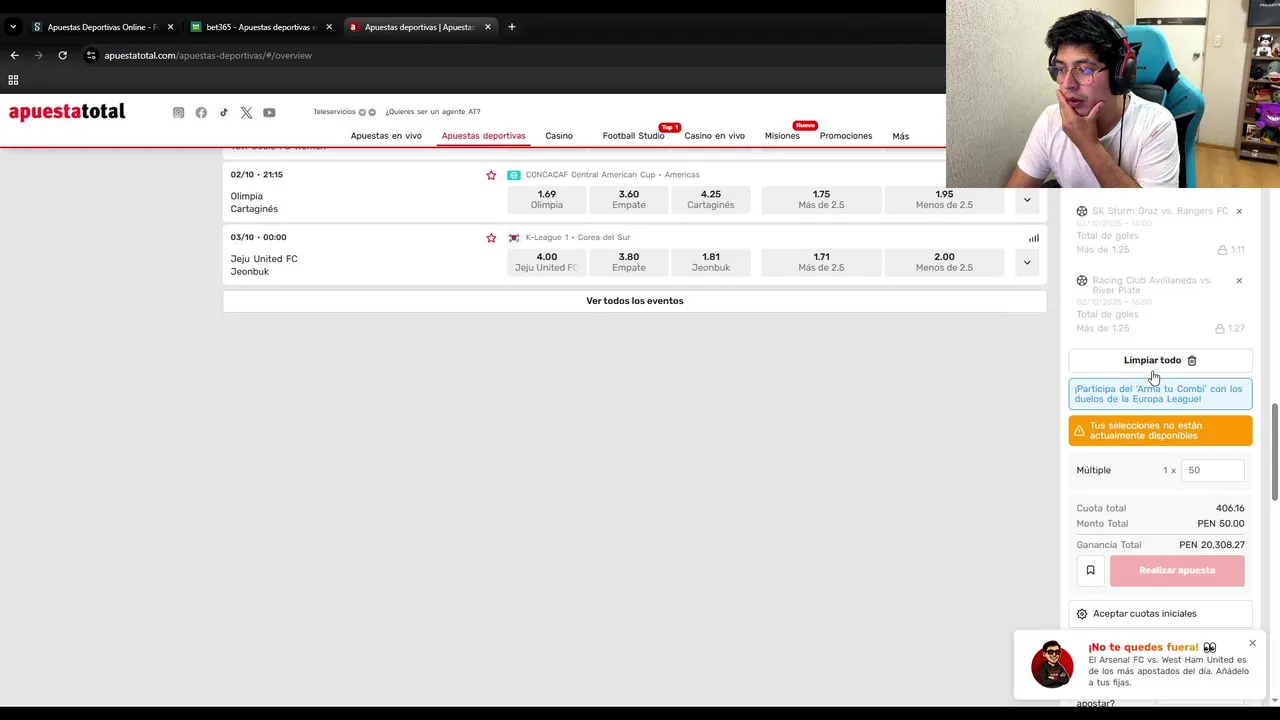
Task: Select Cartaginés win odds 4.25
Action: click(x=711, y=200)
